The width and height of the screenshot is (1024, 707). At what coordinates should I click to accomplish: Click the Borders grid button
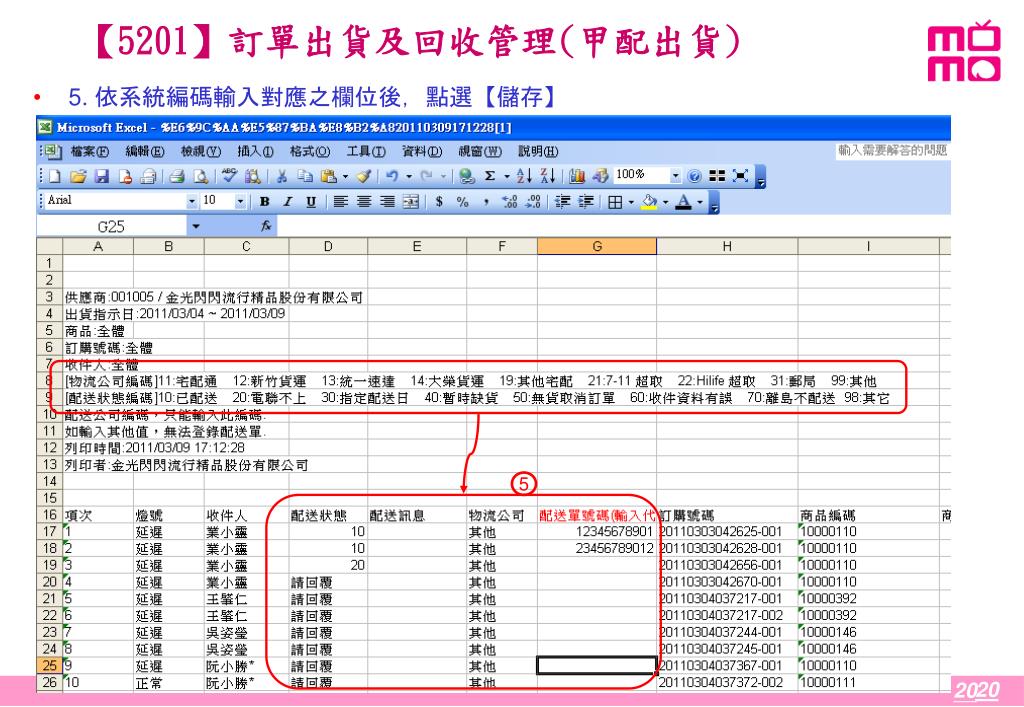coord(615,202)
